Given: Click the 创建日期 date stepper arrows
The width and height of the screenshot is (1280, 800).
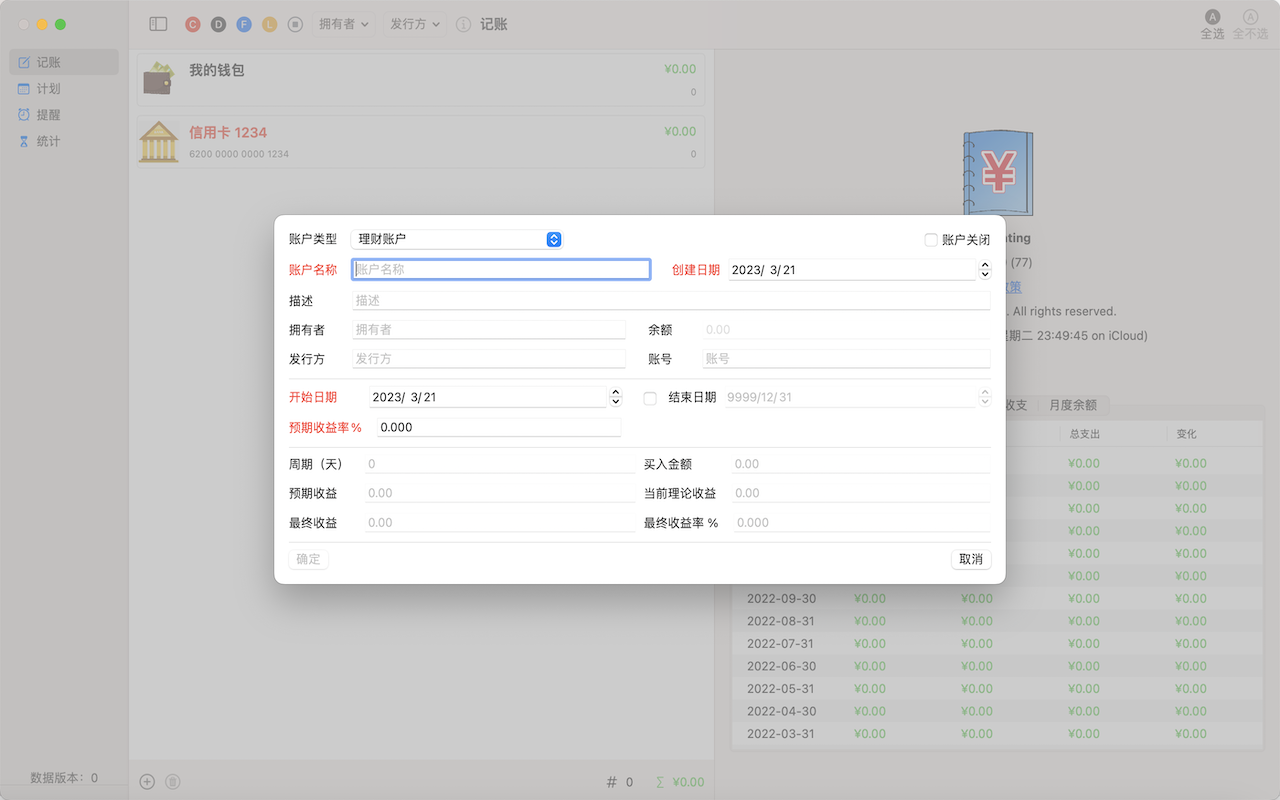Looking at the screenshot, I should pyautogui.click(x=985, y=270).
